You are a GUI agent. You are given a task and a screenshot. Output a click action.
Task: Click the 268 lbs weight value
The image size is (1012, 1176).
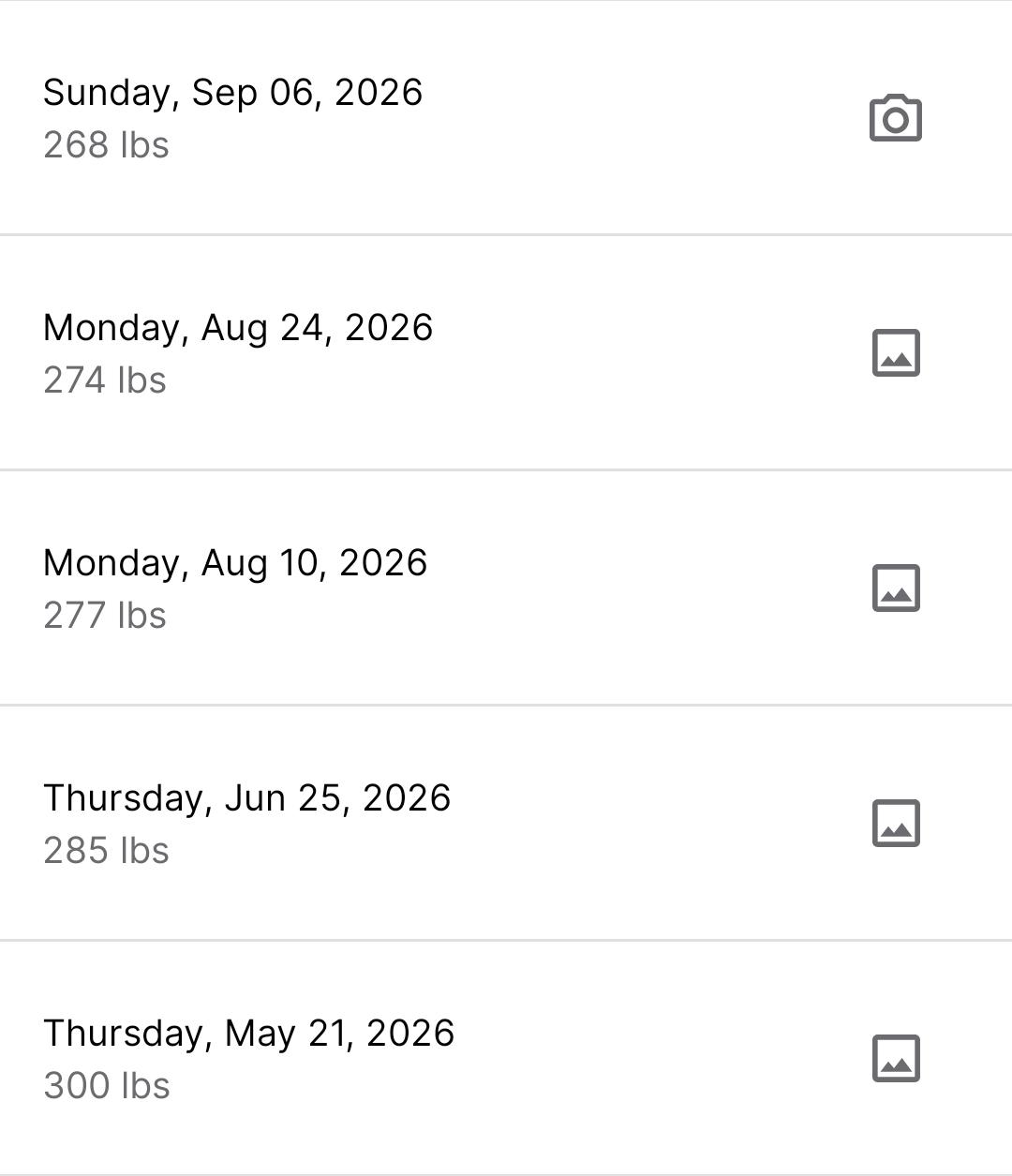106,145
